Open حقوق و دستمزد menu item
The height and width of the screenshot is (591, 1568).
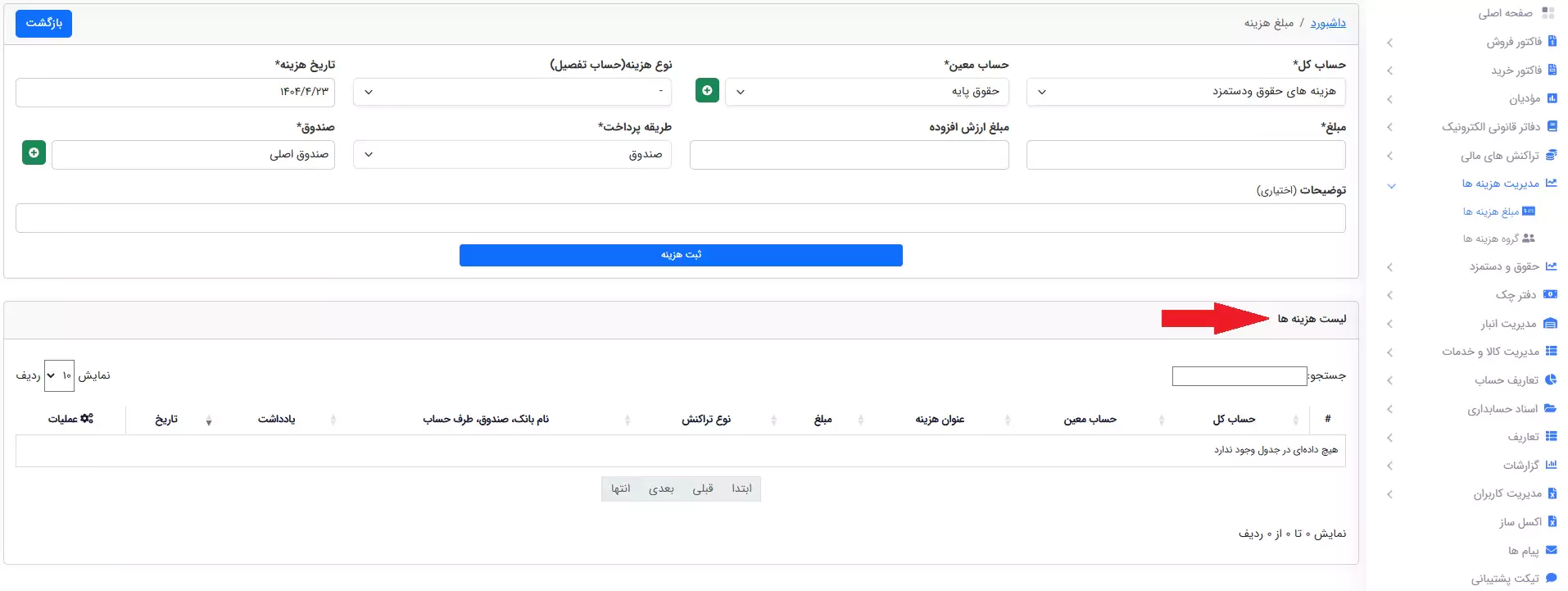coord(1504,266)
